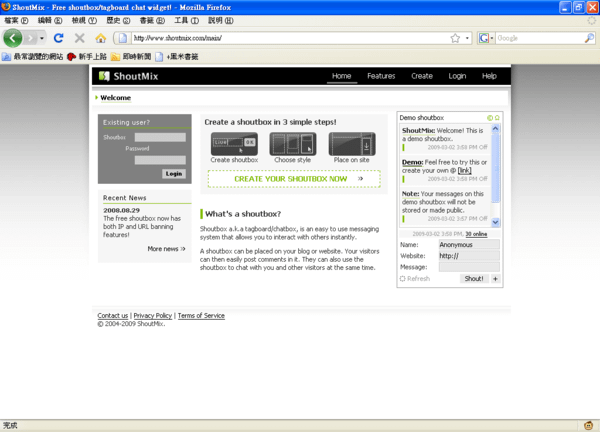Click the Message input field
Image resolution: width=600 pixels, height=432 pixels.
(469, 267)
